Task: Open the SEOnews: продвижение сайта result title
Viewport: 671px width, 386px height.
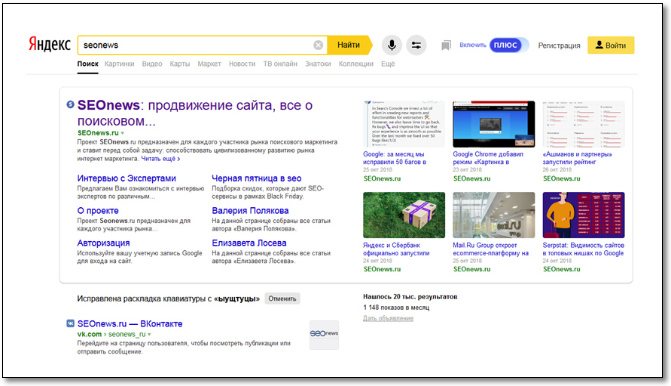Action: (x=195, y=113)
